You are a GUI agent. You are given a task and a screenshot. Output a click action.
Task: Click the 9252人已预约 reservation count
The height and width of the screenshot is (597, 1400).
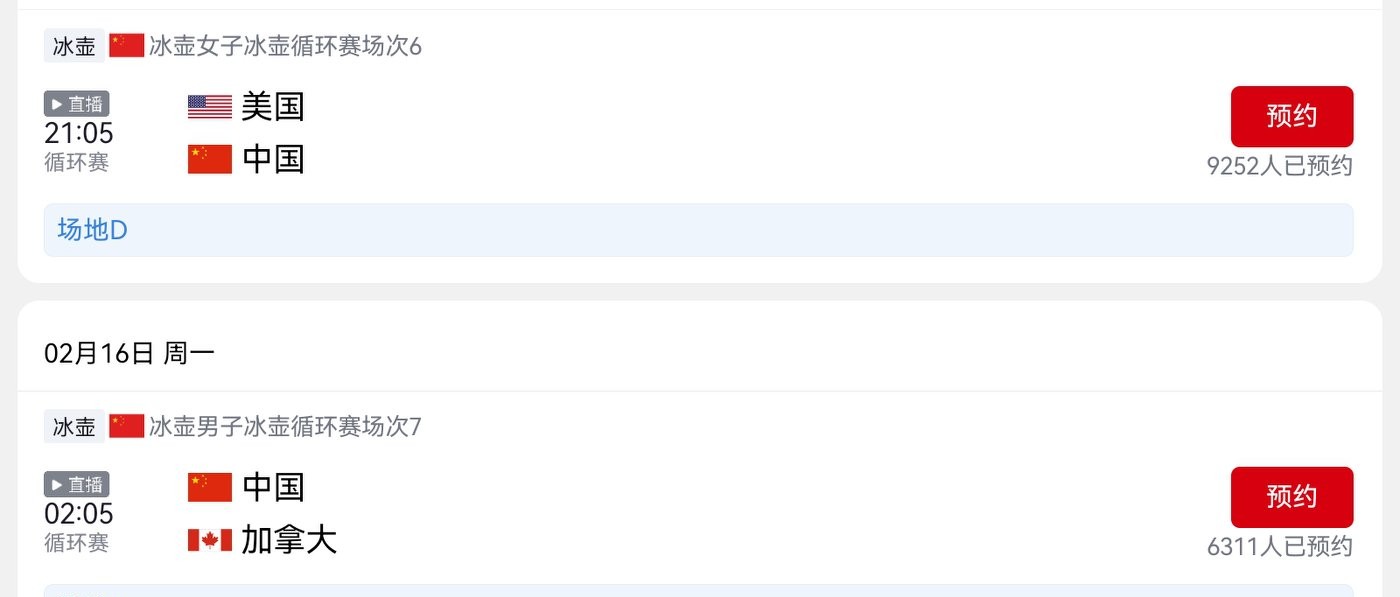[x=1279, y=166]
